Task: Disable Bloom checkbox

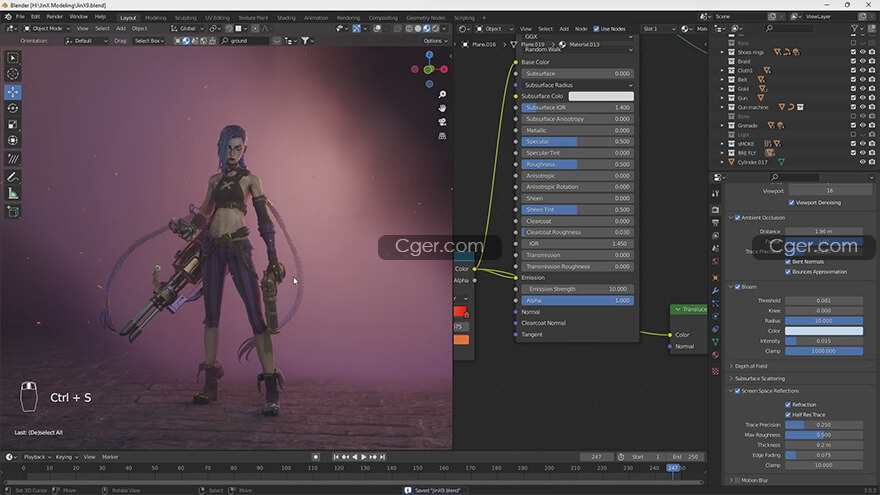Action: pyautogui.click(x=737, y=287)
